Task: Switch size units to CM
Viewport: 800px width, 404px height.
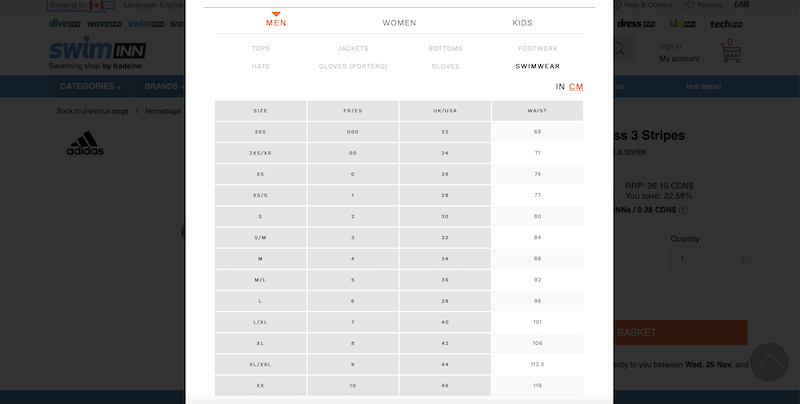Action: coord(576,87)
